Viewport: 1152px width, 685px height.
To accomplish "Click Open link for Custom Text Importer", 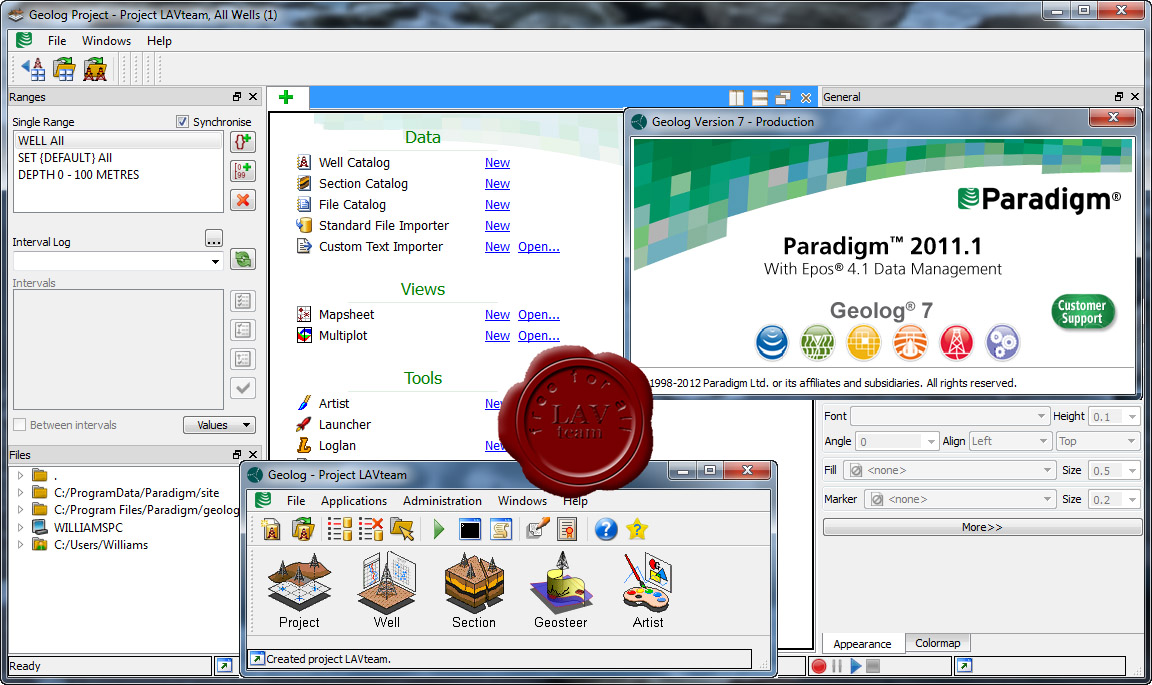I will click(x=539, y=247).
